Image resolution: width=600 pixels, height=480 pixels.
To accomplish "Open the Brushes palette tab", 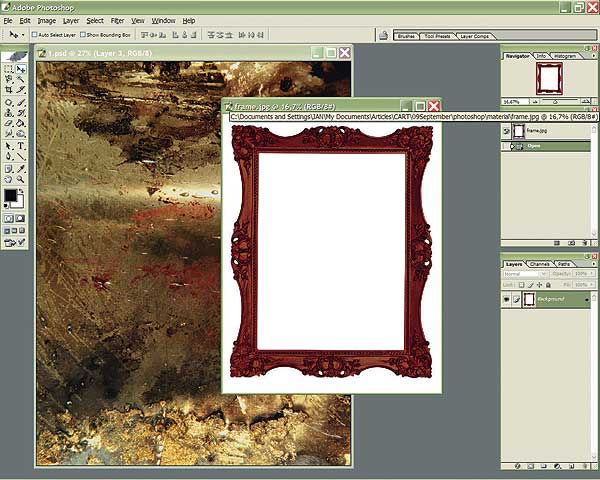I will click(x=406, y=35).
